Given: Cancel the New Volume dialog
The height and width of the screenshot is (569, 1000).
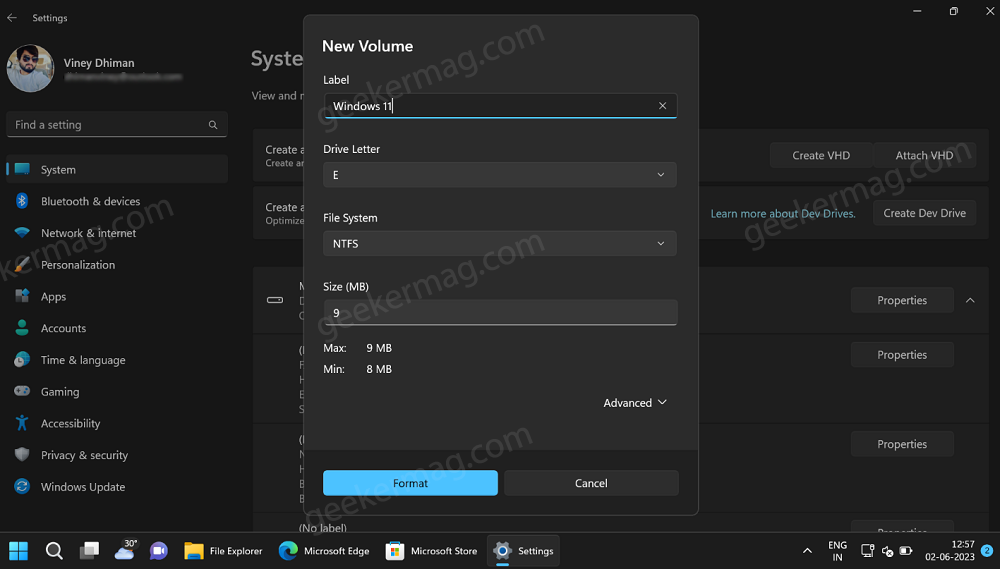Looking at the screenshot, I should [x=591, y=483].
